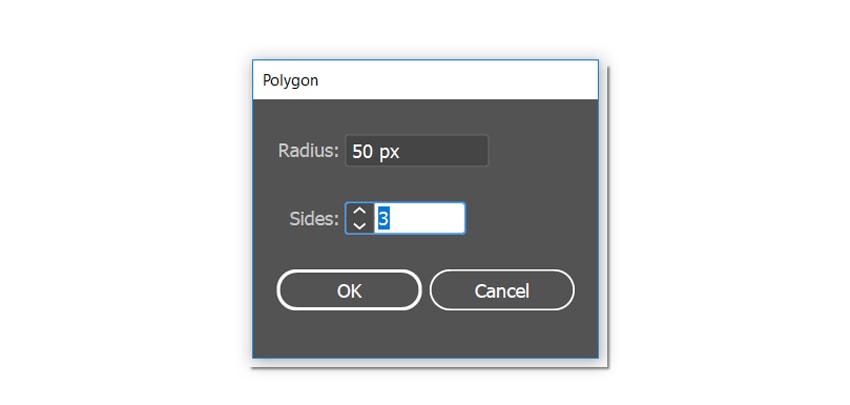Click the Sides label text

[x=314, y=219]
